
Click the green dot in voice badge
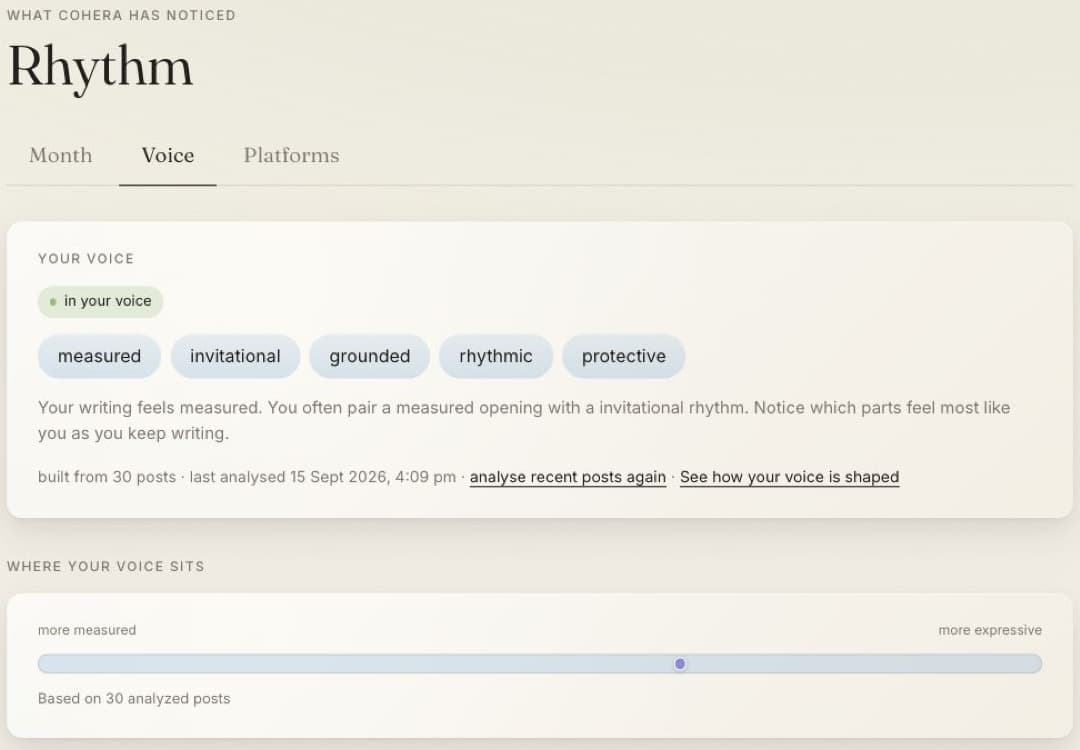tap(53, 302)
